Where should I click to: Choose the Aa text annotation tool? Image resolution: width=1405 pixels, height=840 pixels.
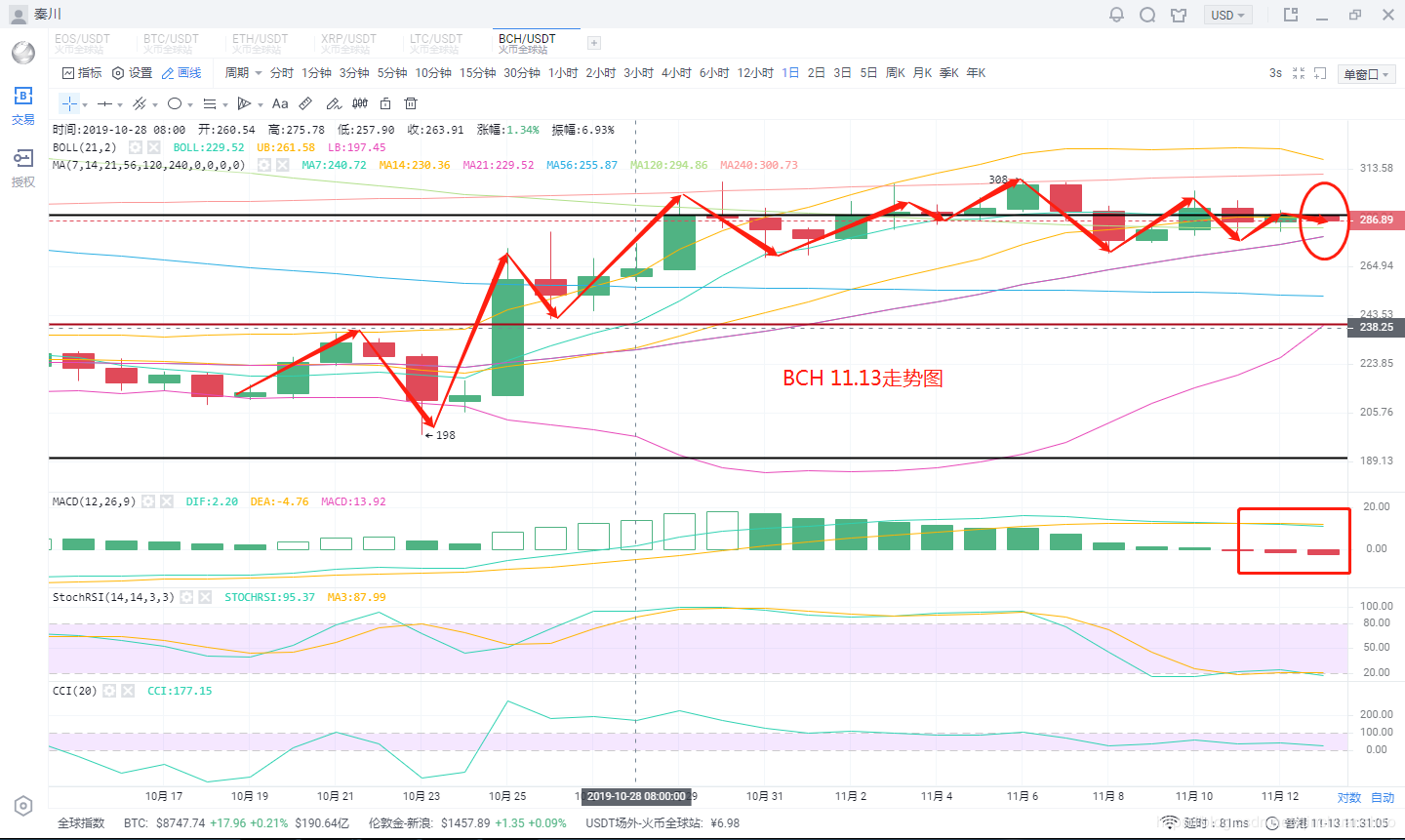click(x=280, y=103)
